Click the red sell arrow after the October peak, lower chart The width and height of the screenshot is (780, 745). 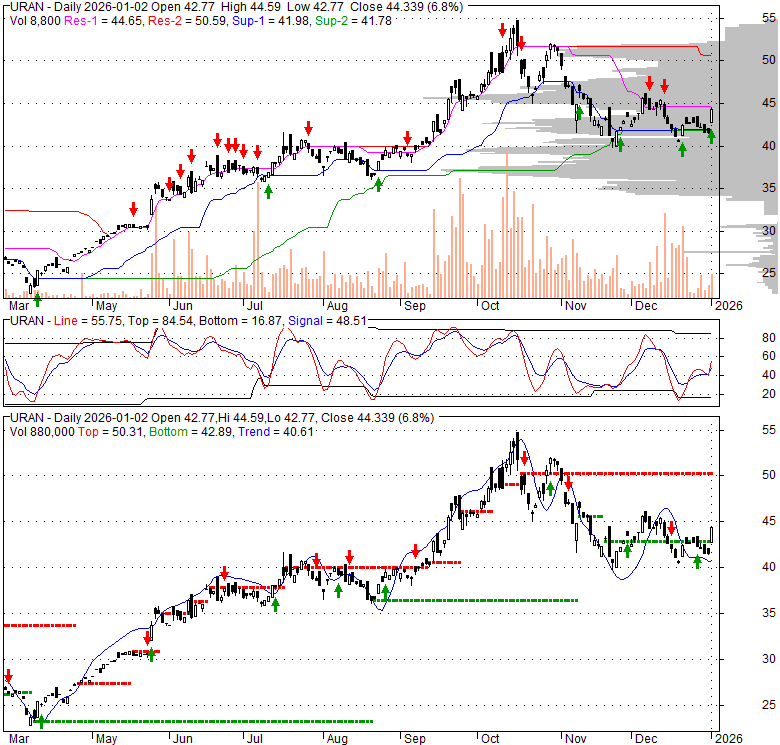click(524, 458)
